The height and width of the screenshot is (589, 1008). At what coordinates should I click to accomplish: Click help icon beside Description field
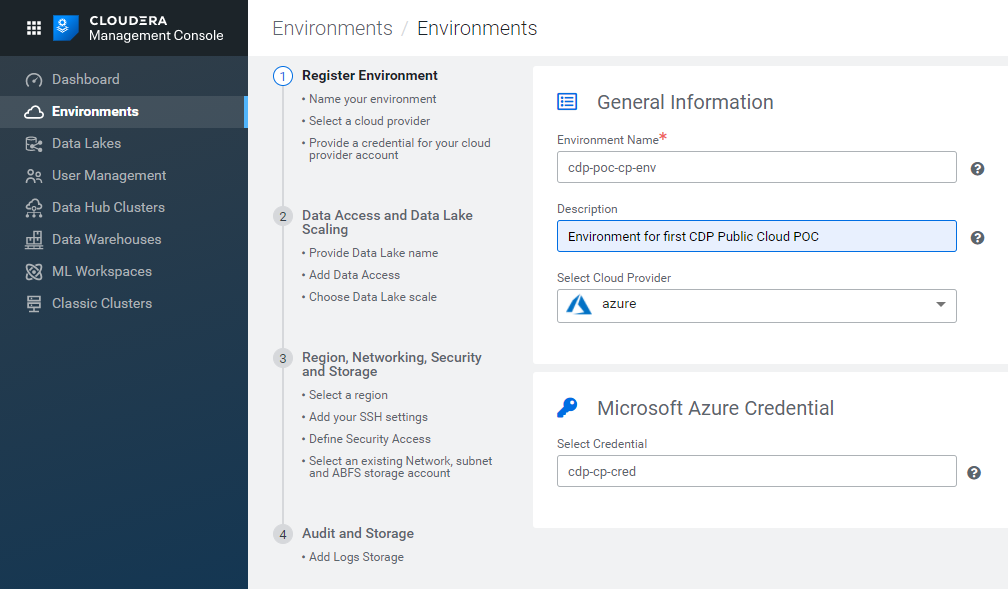pos(977,237)
